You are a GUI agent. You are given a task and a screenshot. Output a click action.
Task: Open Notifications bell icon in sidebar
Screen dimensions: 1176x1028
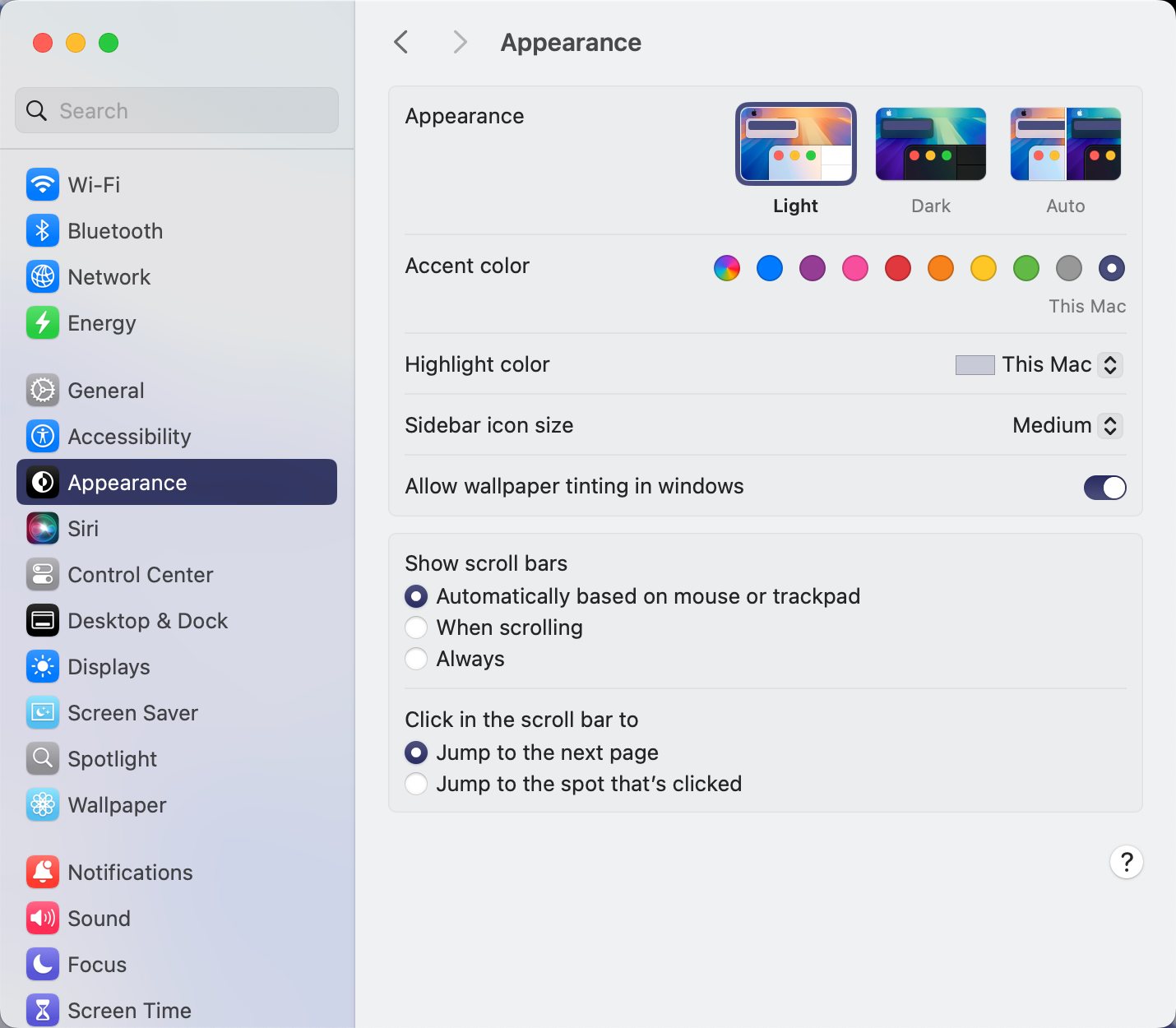pos(43,873)
